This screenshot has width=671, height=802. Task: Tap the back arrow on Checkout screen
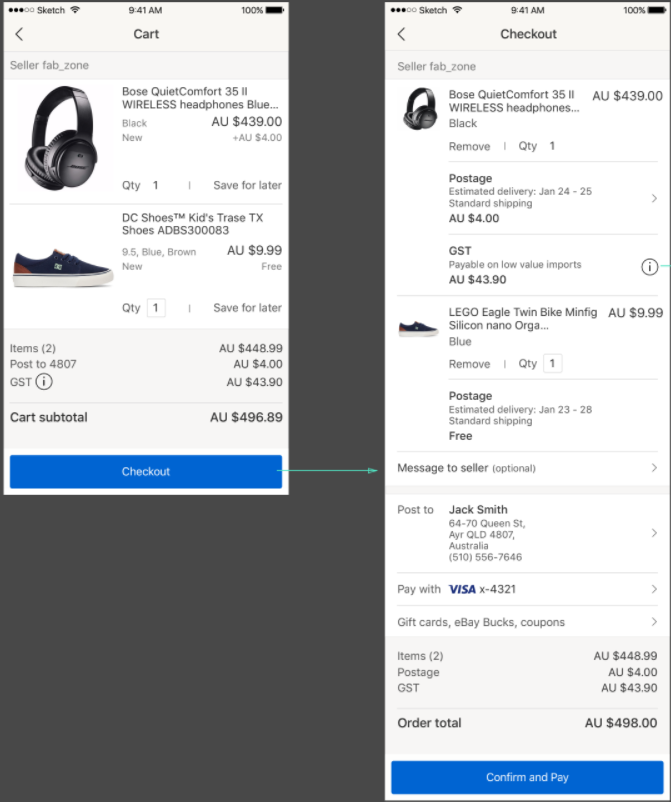click(402, 34)
